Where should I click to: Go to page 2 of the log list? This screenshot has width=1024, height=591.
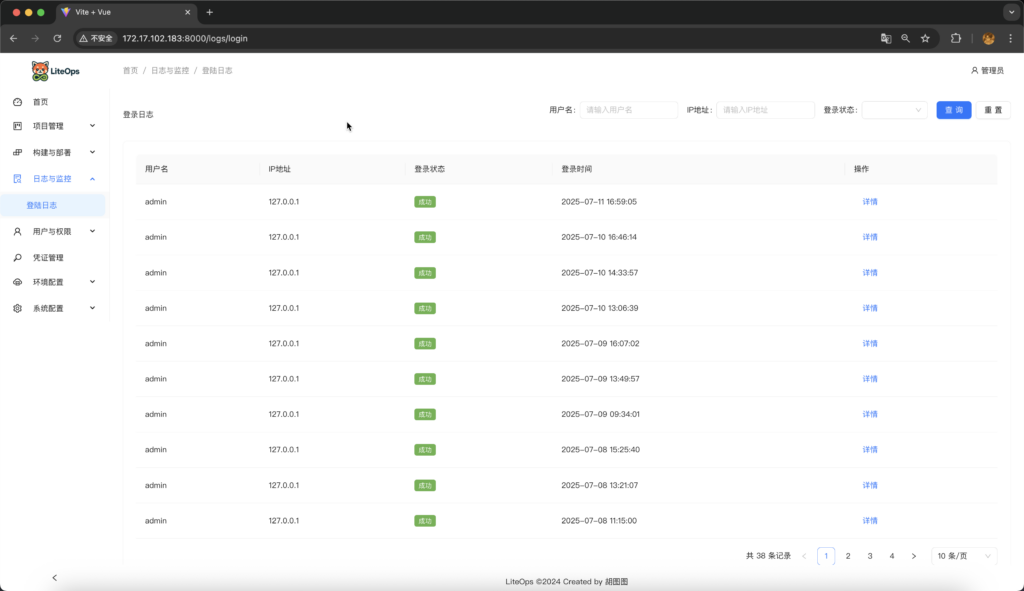(848, 556)
